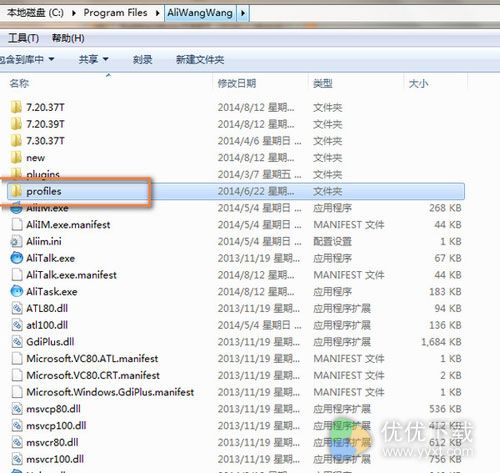Click the 新建文件夹 button
Screen dimensions: 500x473
pyautogui.click(x=200, y=60)
